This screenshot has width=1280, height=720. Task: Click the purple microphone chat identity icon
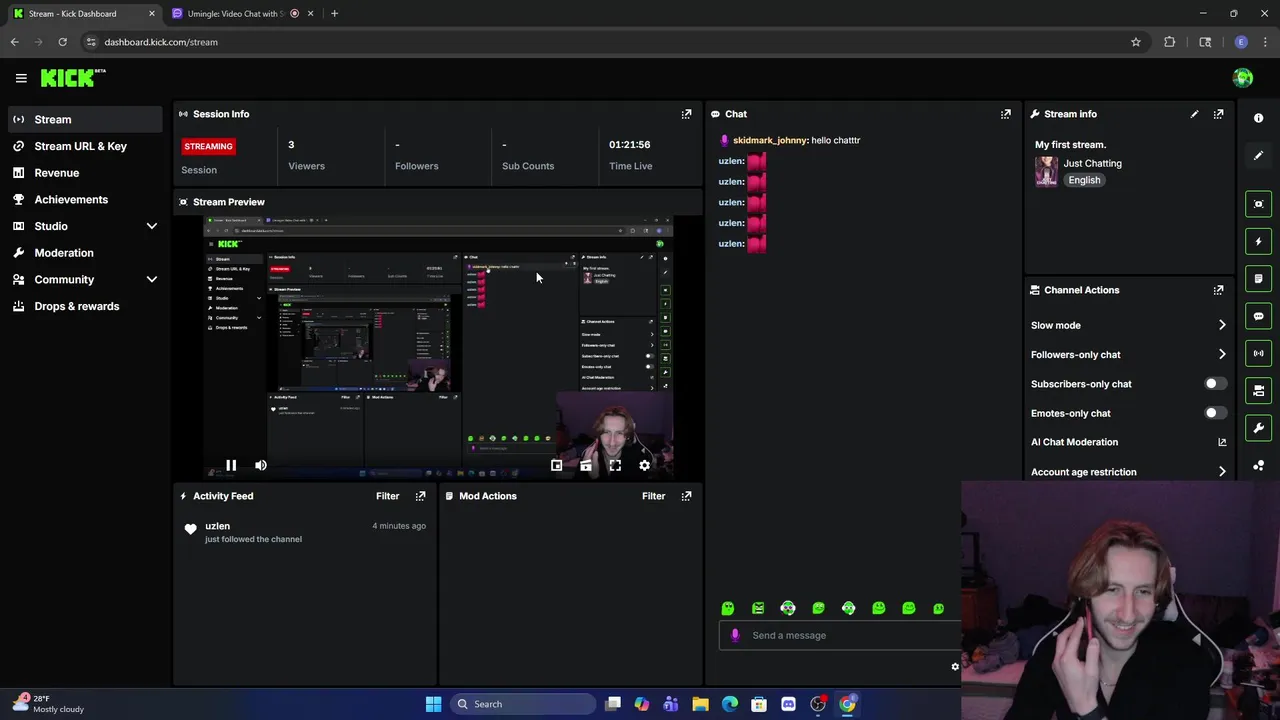pyautogui.click(x=735, y=635)
